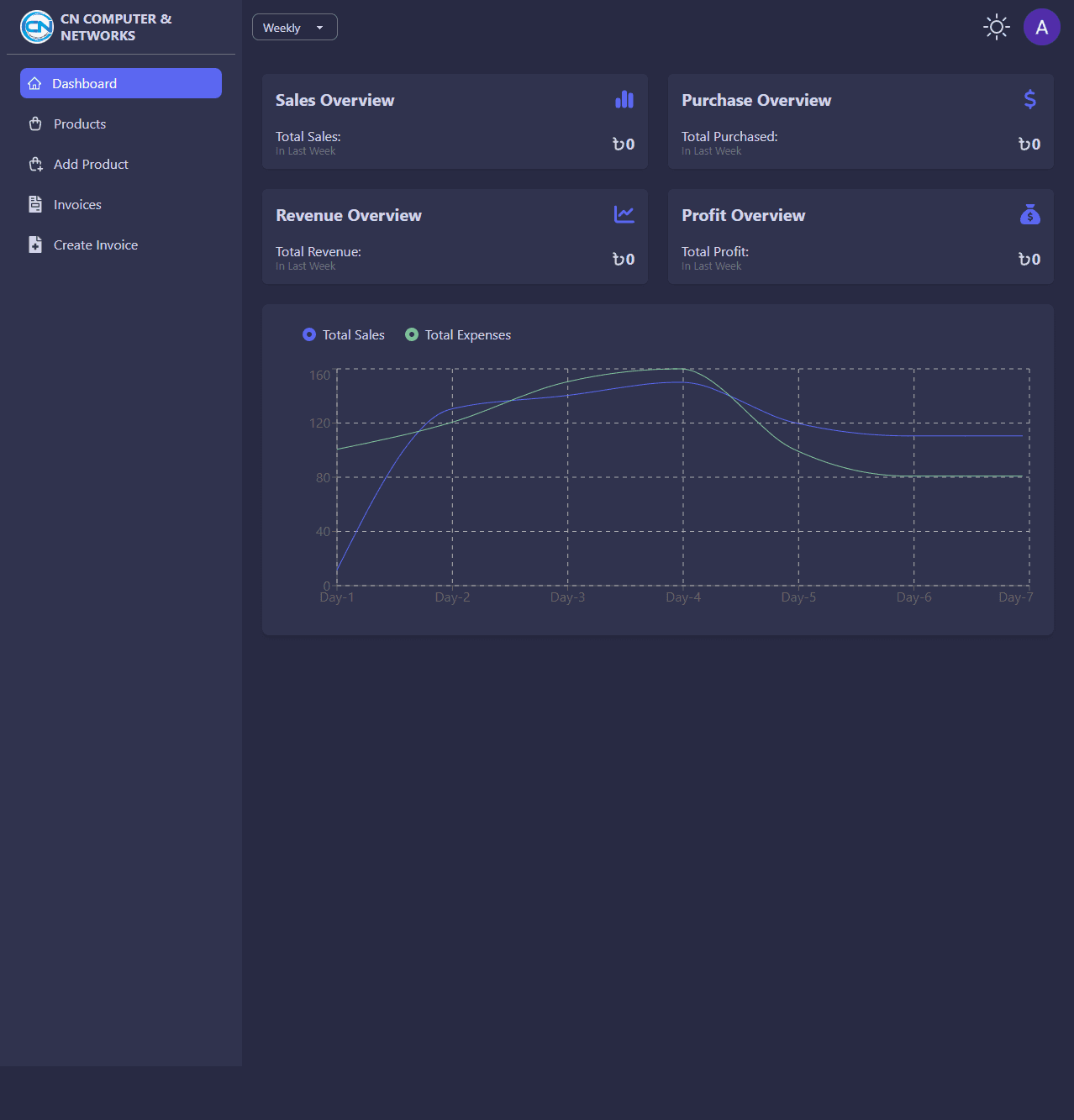Image resolution: width=1074 pixels, height=1120 pixels.
Task: Go to Invoices in the sidebar
Action: 77,204
